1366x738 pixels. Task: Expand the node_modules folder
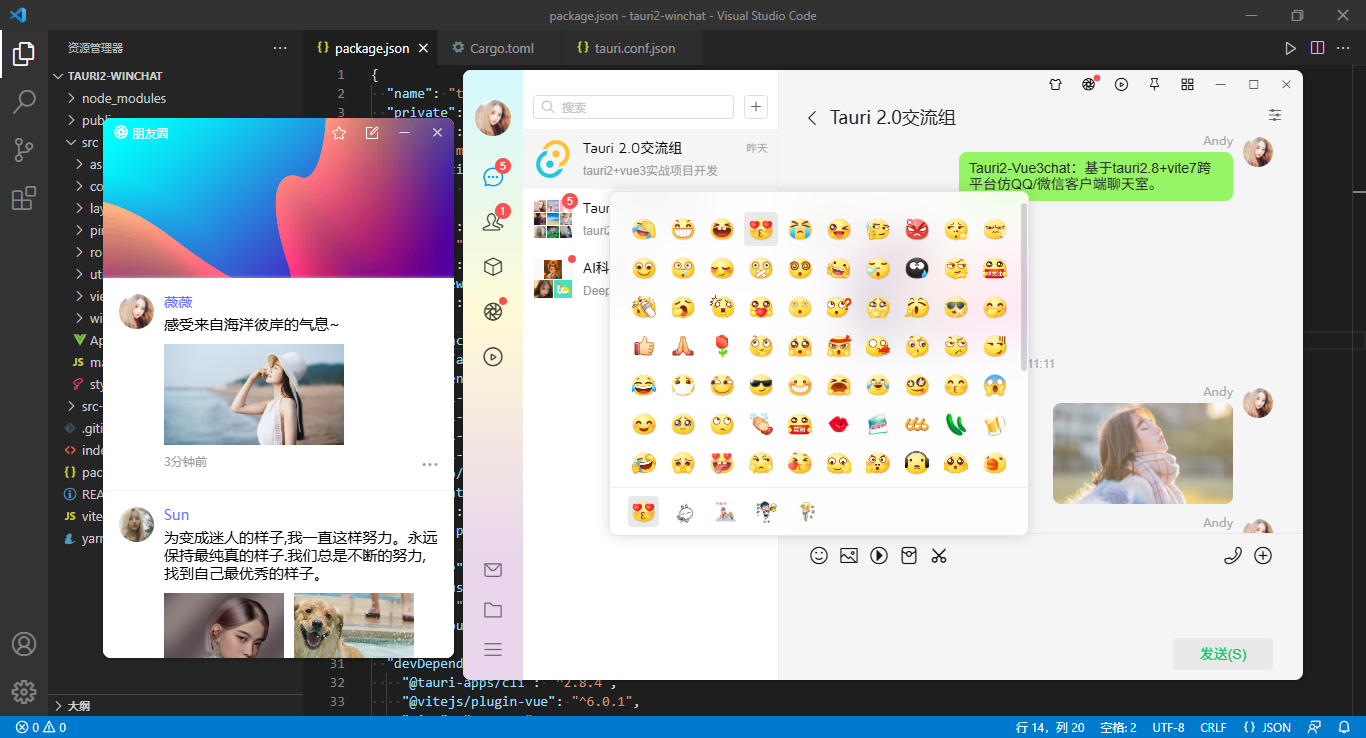pos(124,98)
